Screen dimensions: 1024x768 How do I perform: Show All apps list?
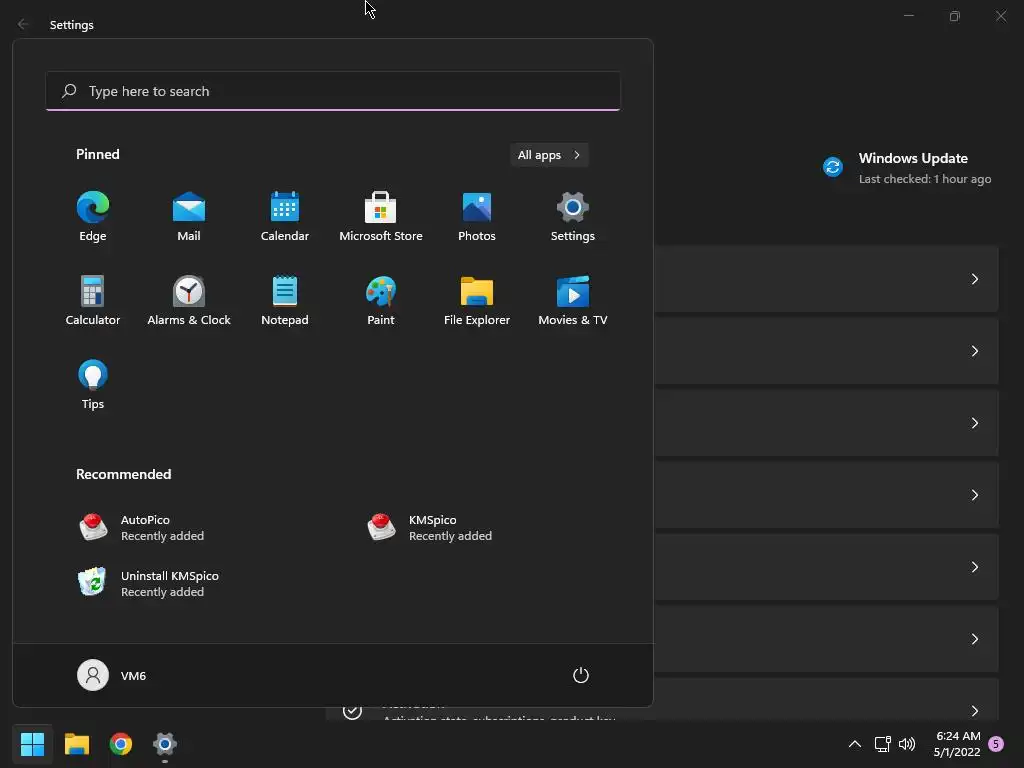(549, 155)
